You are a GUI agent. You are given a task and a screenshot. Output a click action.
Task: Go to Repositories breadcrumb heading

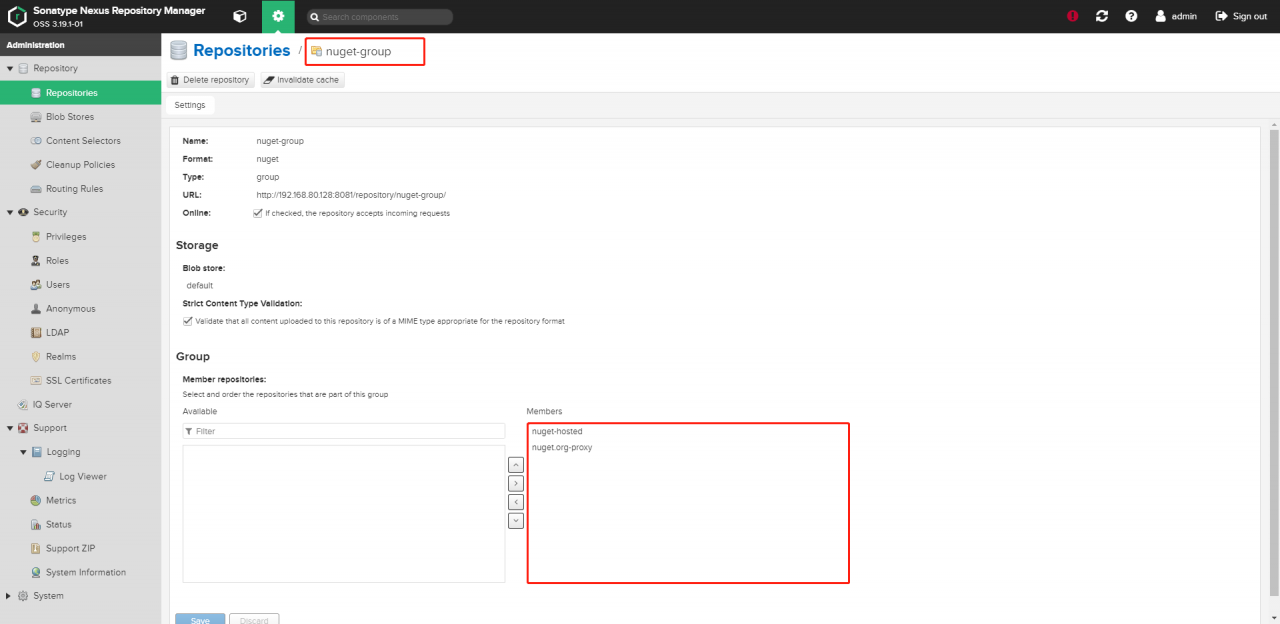point(242,50)
